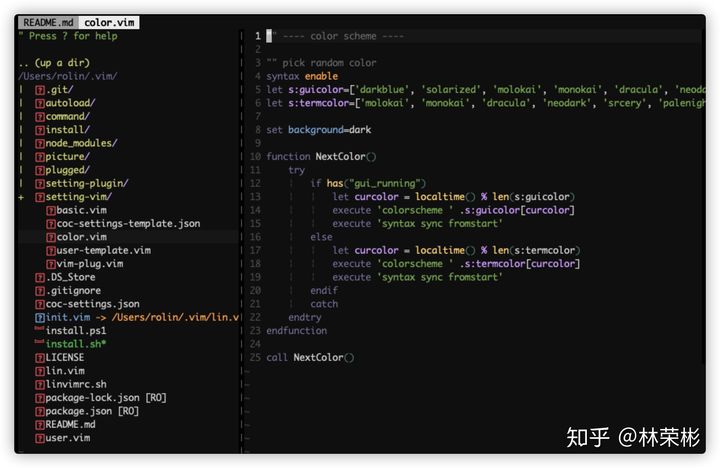Switch to the README.md tab

[x=49, y=23]
